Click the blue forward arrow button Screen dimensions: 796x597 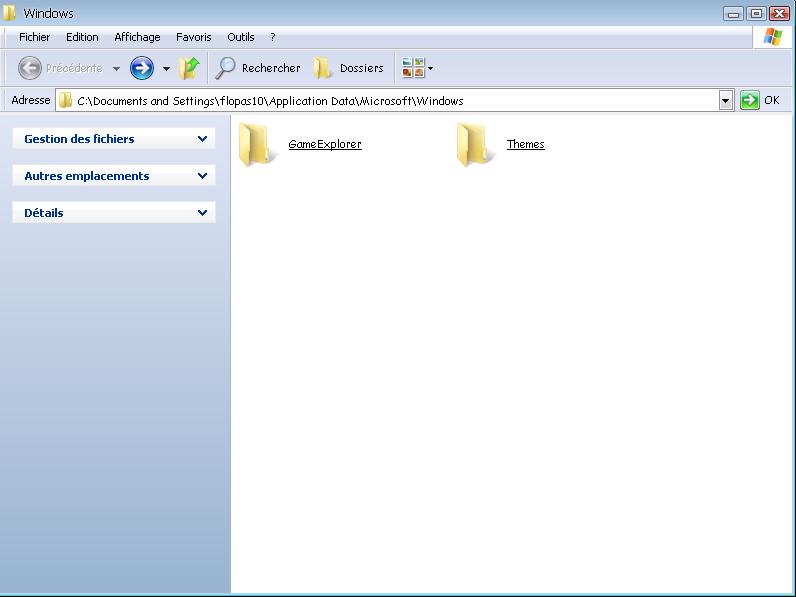[142, 68]
